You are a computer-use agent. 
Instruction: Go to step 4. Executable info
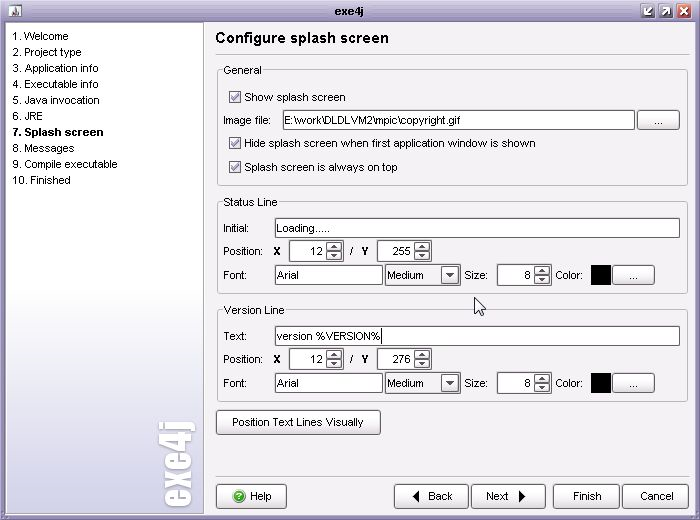tap(55, 84)
